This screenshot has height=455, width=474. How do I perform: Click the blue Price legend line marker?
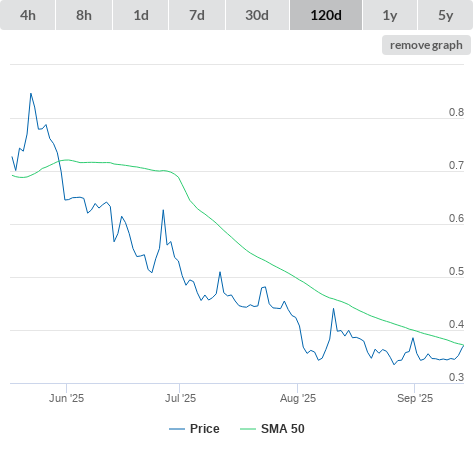tap(177, 429)
